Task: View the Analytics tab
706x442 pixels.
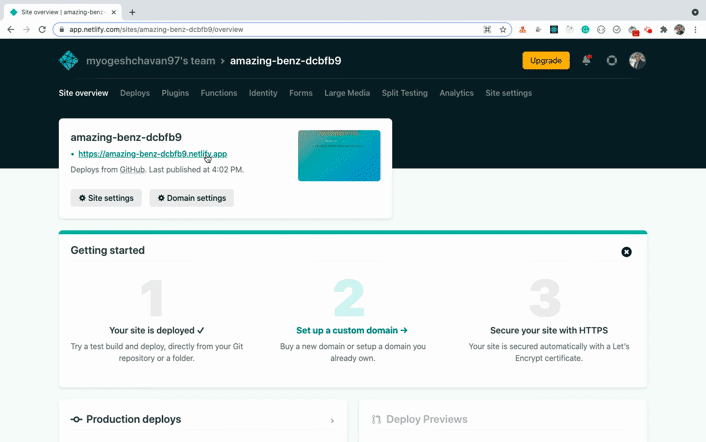Action: pyautogui.click(x=457, y=93)
